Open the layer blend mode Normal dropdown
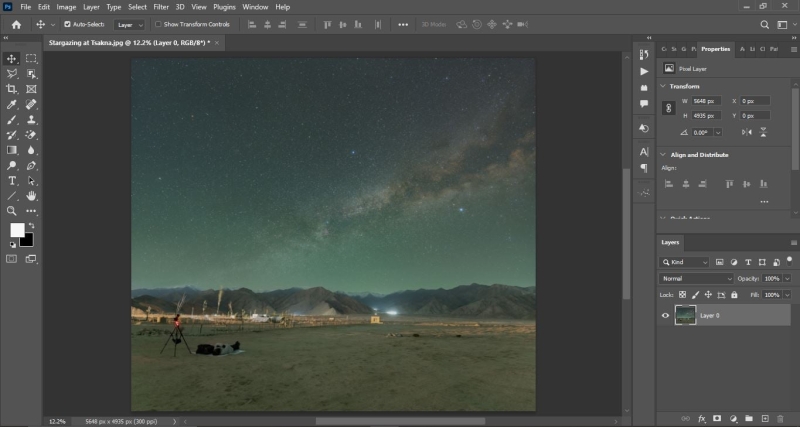This screenshot has width=800, height=427. [696, 279]
